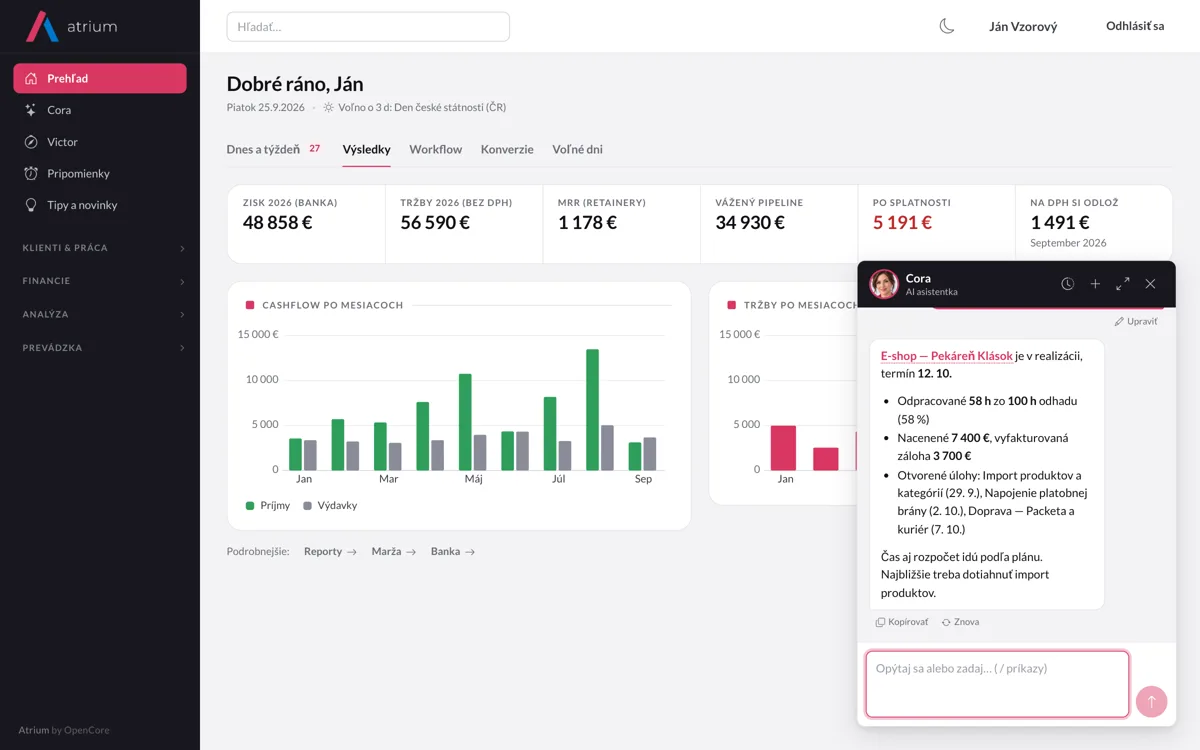Open Victor in the sidebar
The image size is (1200, 750).
point(100,142)
